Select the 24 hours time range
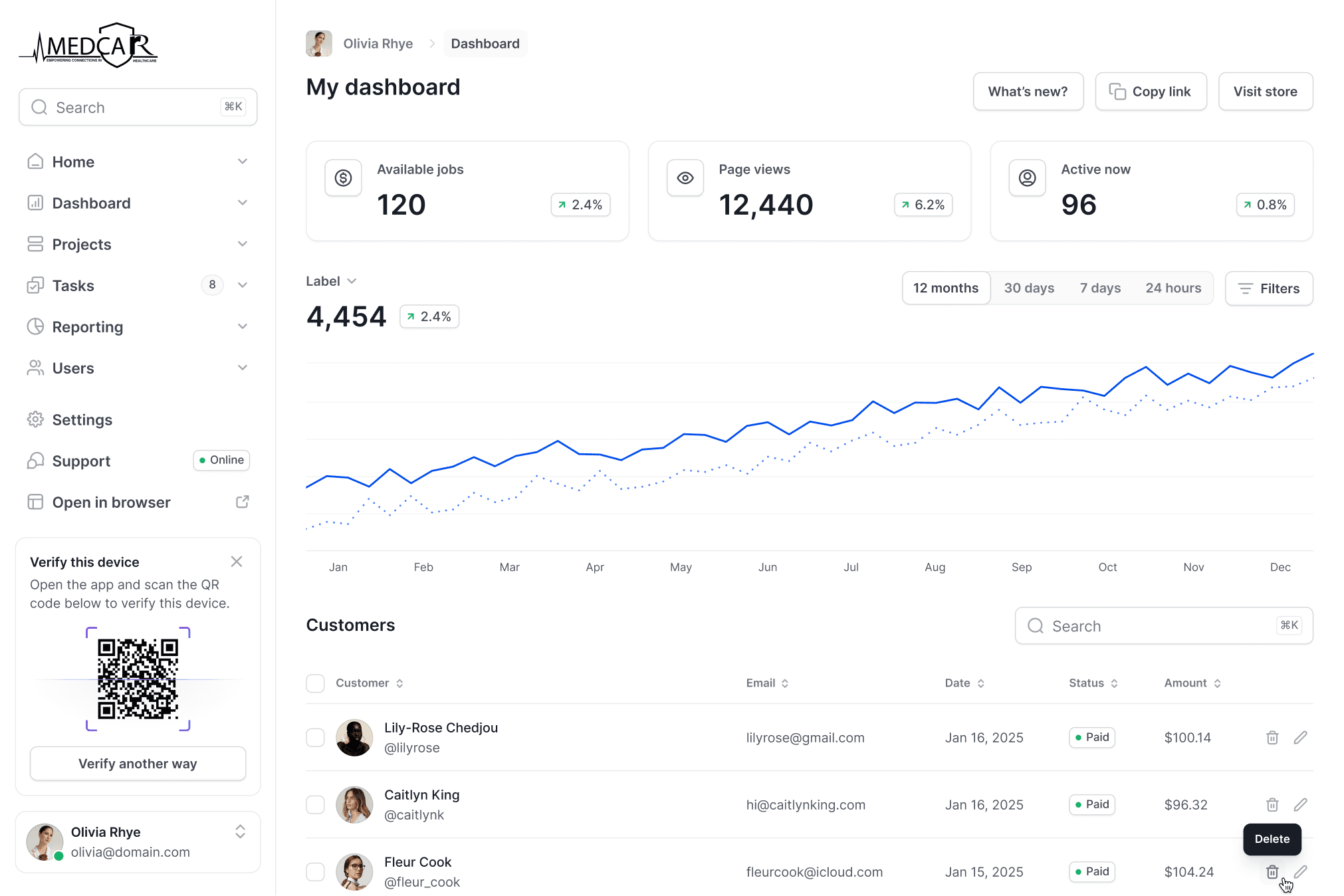The height and width of the screenshot is (896, 1344). (1173, 288)
